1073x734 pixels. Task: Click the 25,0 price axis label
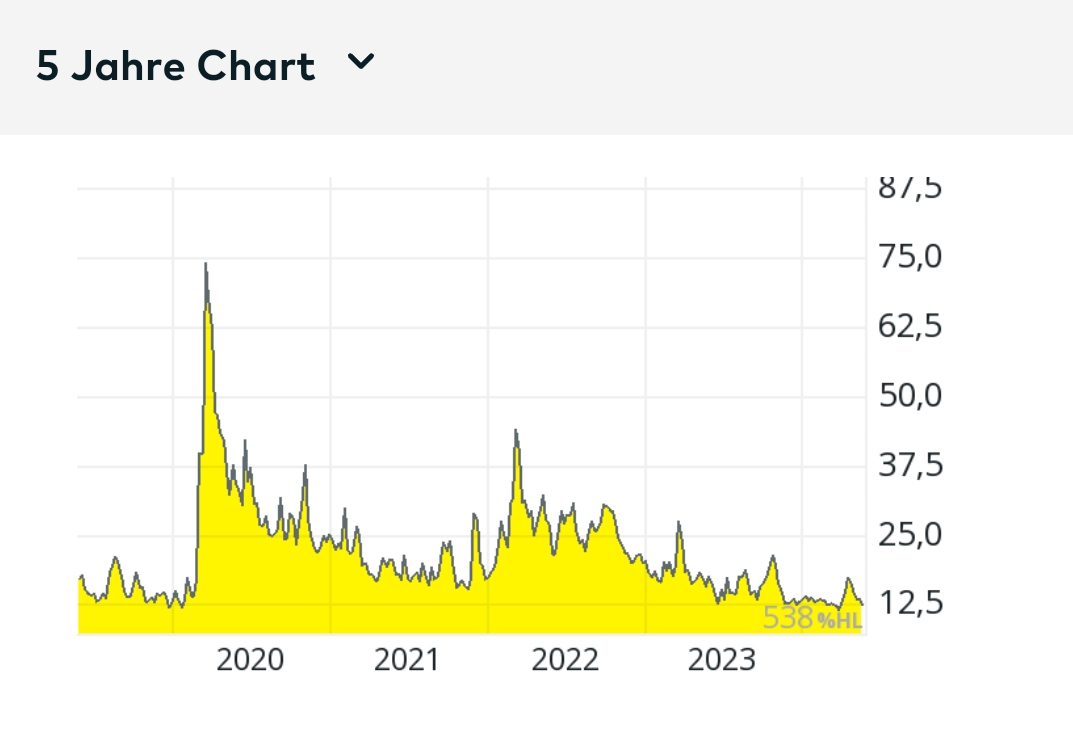(910, 534)
